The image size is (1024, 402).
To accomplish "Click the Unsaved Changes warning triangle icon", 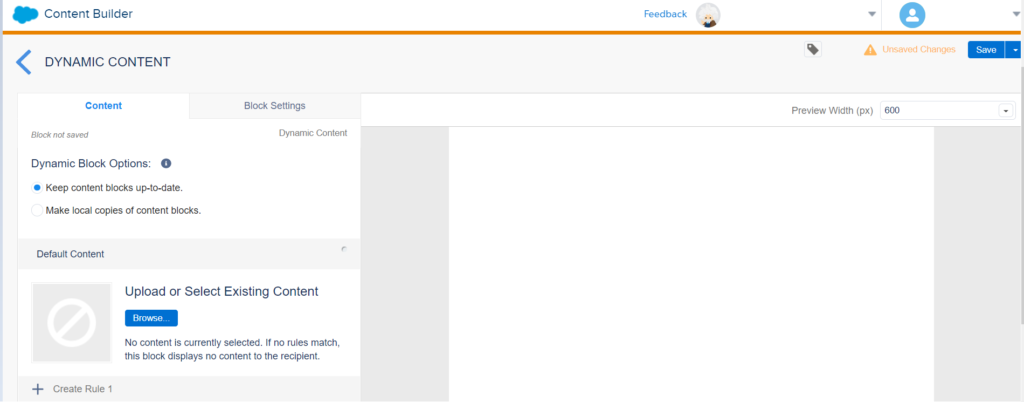I will [871, 50].
